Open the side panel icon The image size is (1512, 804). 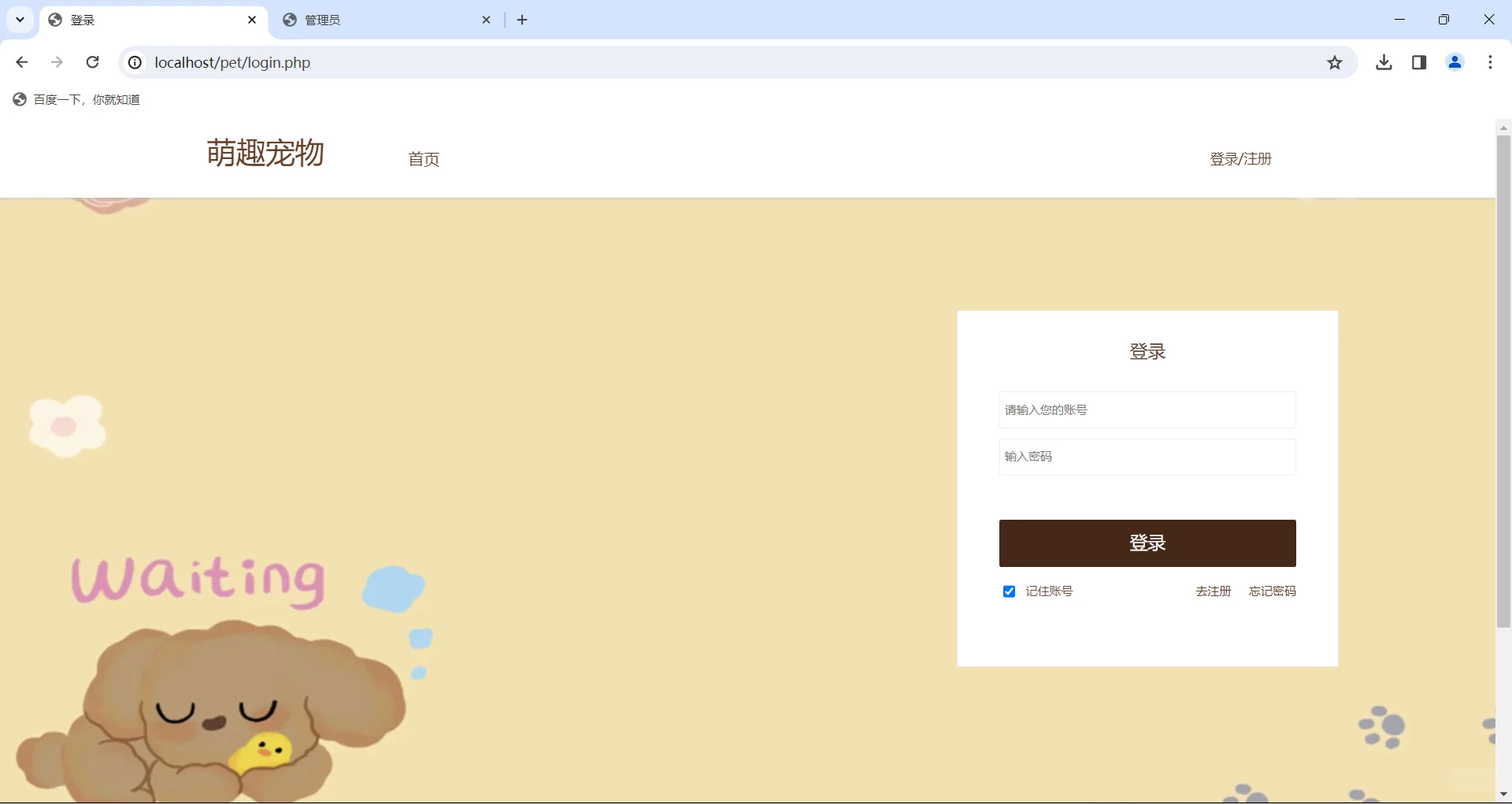pyautogui.click(x=1419, y=62)
